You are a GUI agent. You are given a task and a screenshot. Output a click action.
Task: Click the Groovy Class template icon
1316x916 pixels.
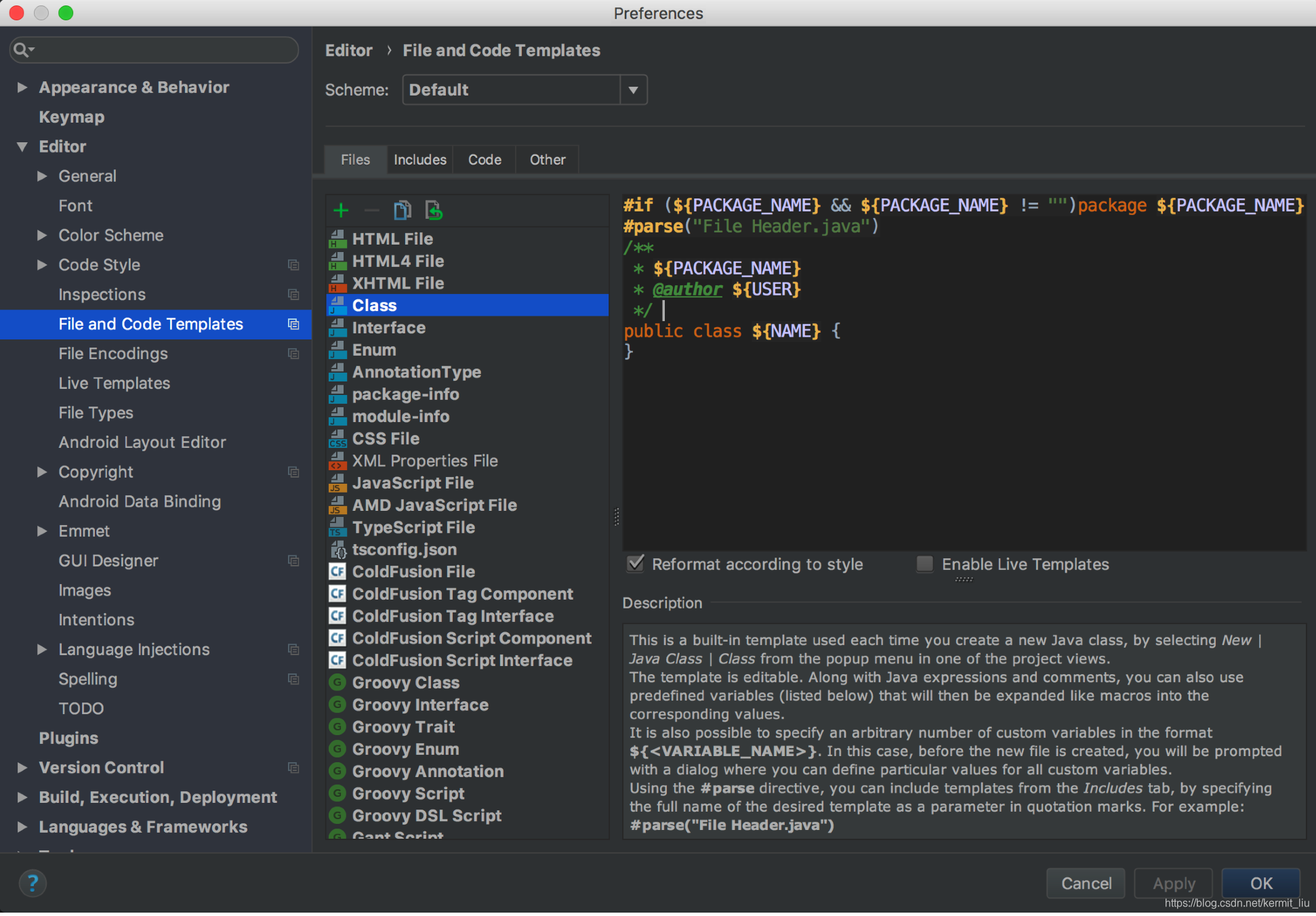coord(337,682)
